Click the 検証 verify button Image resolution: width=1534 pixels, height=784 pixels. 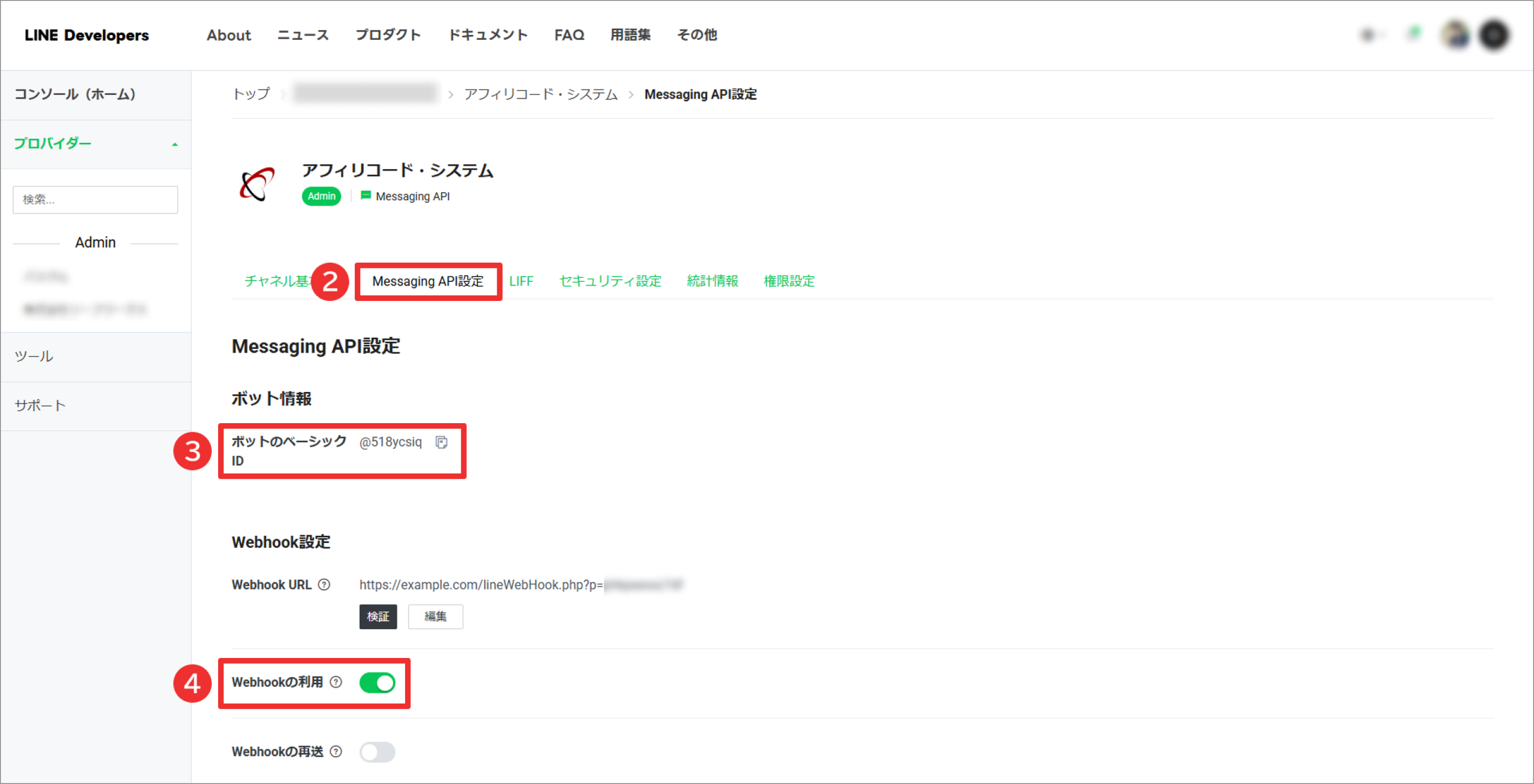tap(378, 617)
